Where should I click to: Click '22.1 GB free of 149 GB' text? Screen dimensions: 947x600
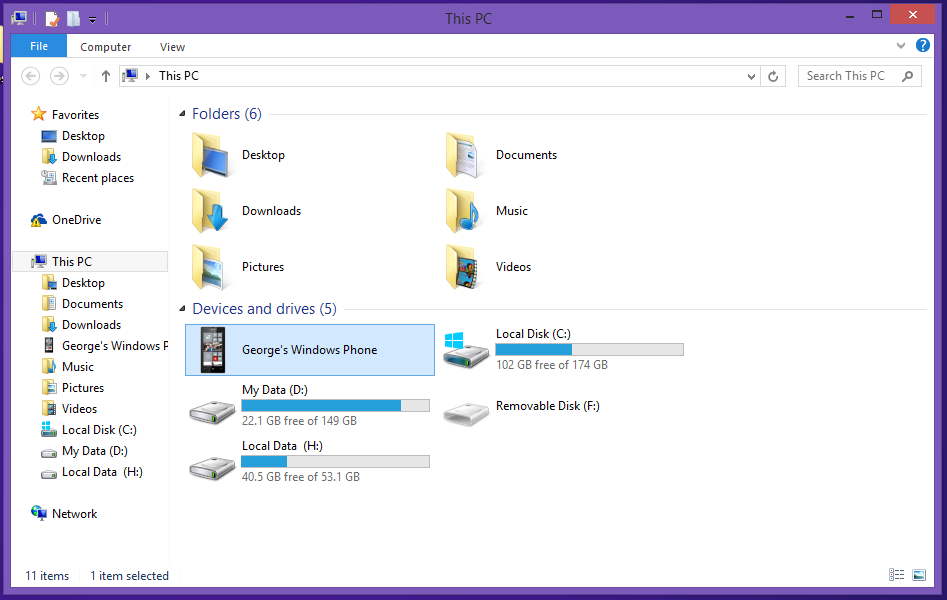point(300,421)
